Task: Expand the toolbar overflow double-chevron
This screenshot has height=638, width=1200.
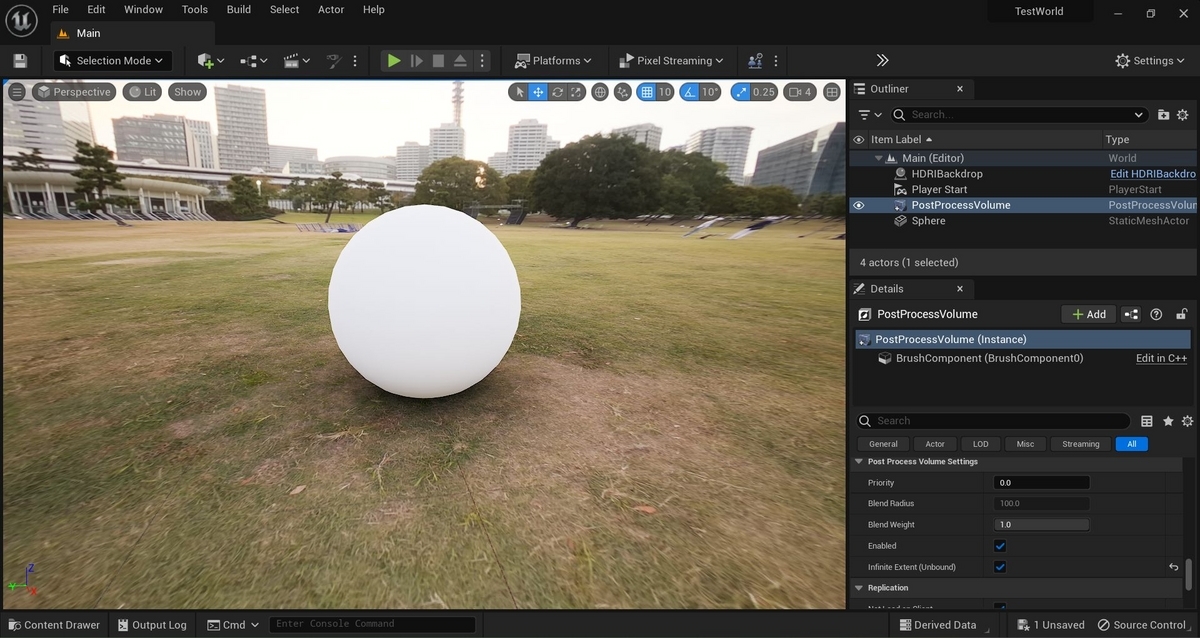Action: (882, 61)
